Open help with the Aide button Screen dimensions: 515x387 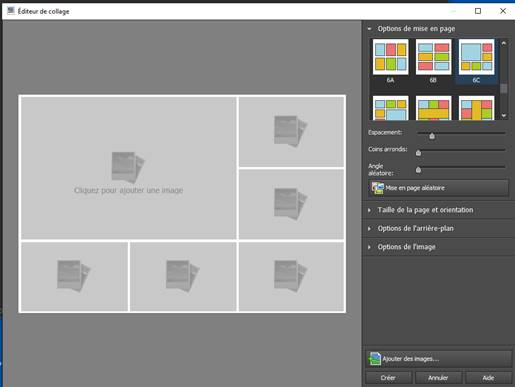488,378
